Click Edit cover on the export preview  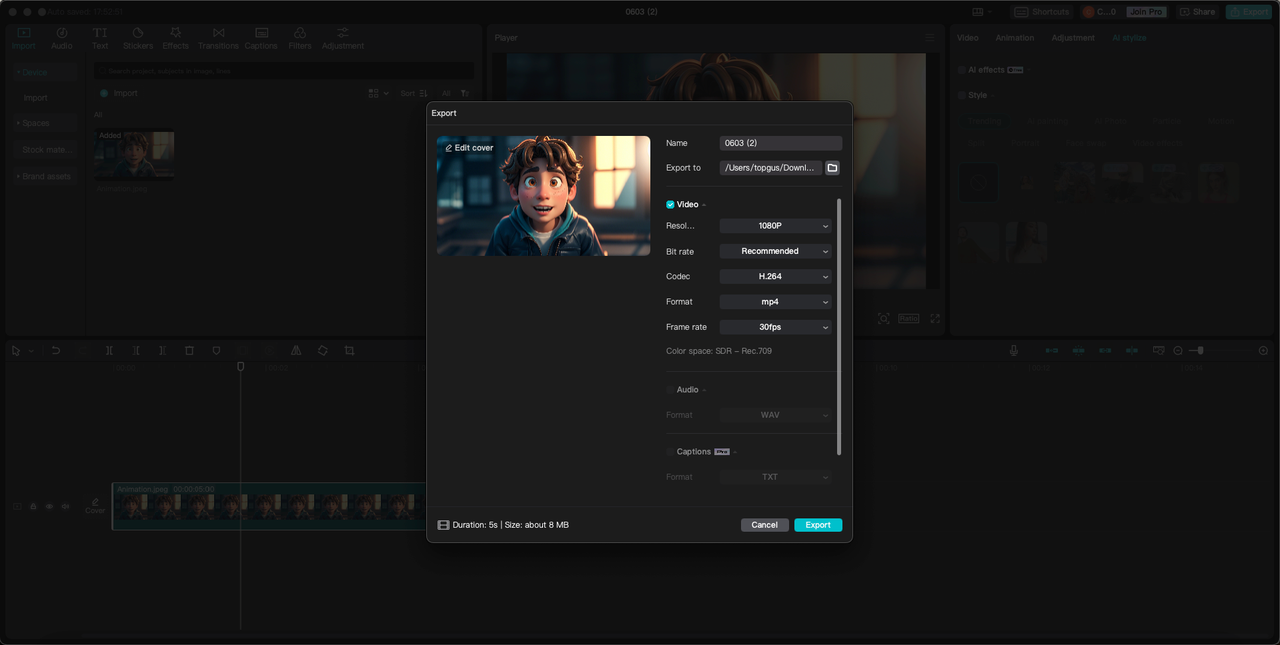tap(469, 148)
